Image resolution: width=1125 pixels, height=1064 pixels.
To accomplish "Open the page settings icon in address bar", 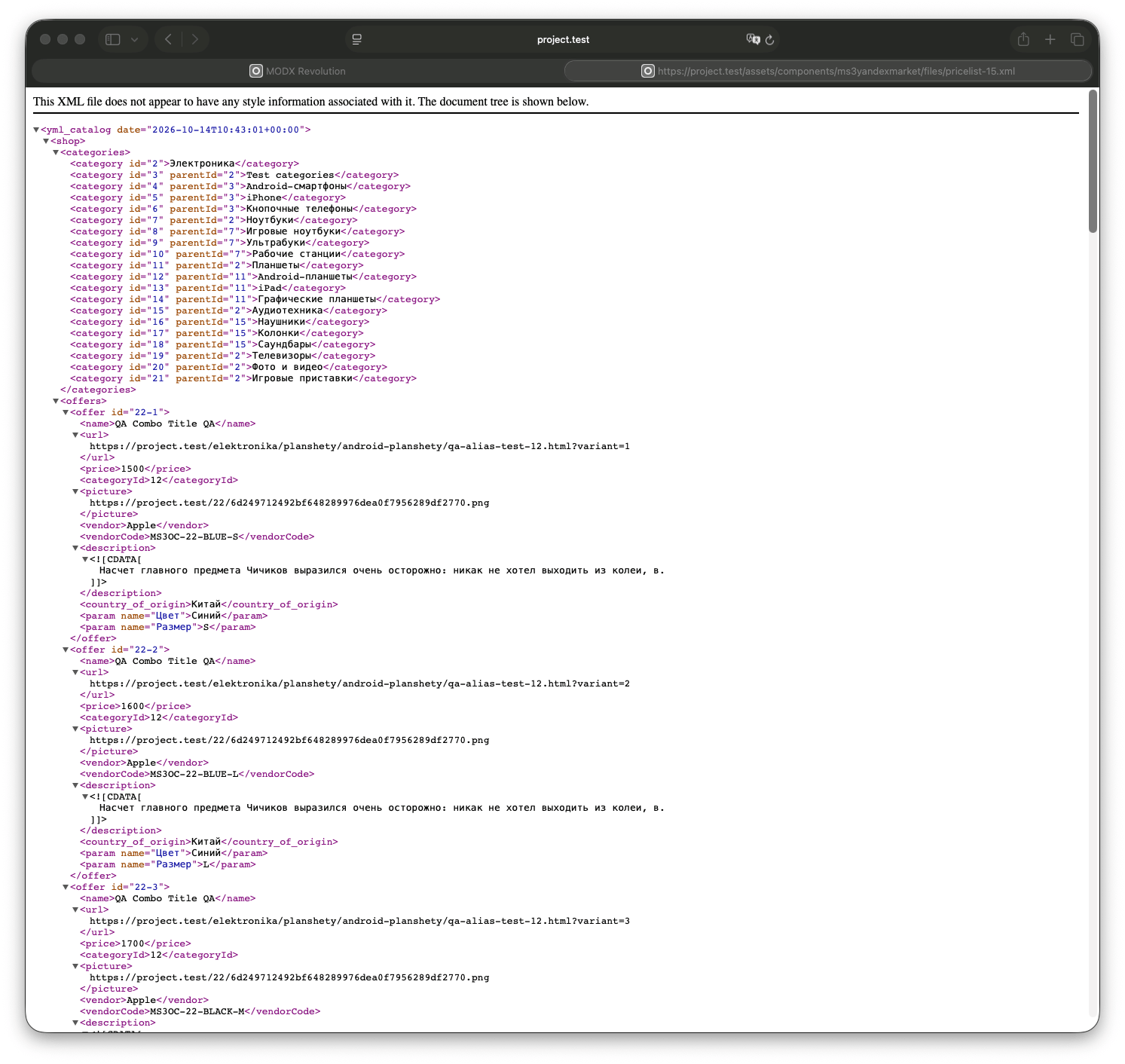I will tap(357, 39).
